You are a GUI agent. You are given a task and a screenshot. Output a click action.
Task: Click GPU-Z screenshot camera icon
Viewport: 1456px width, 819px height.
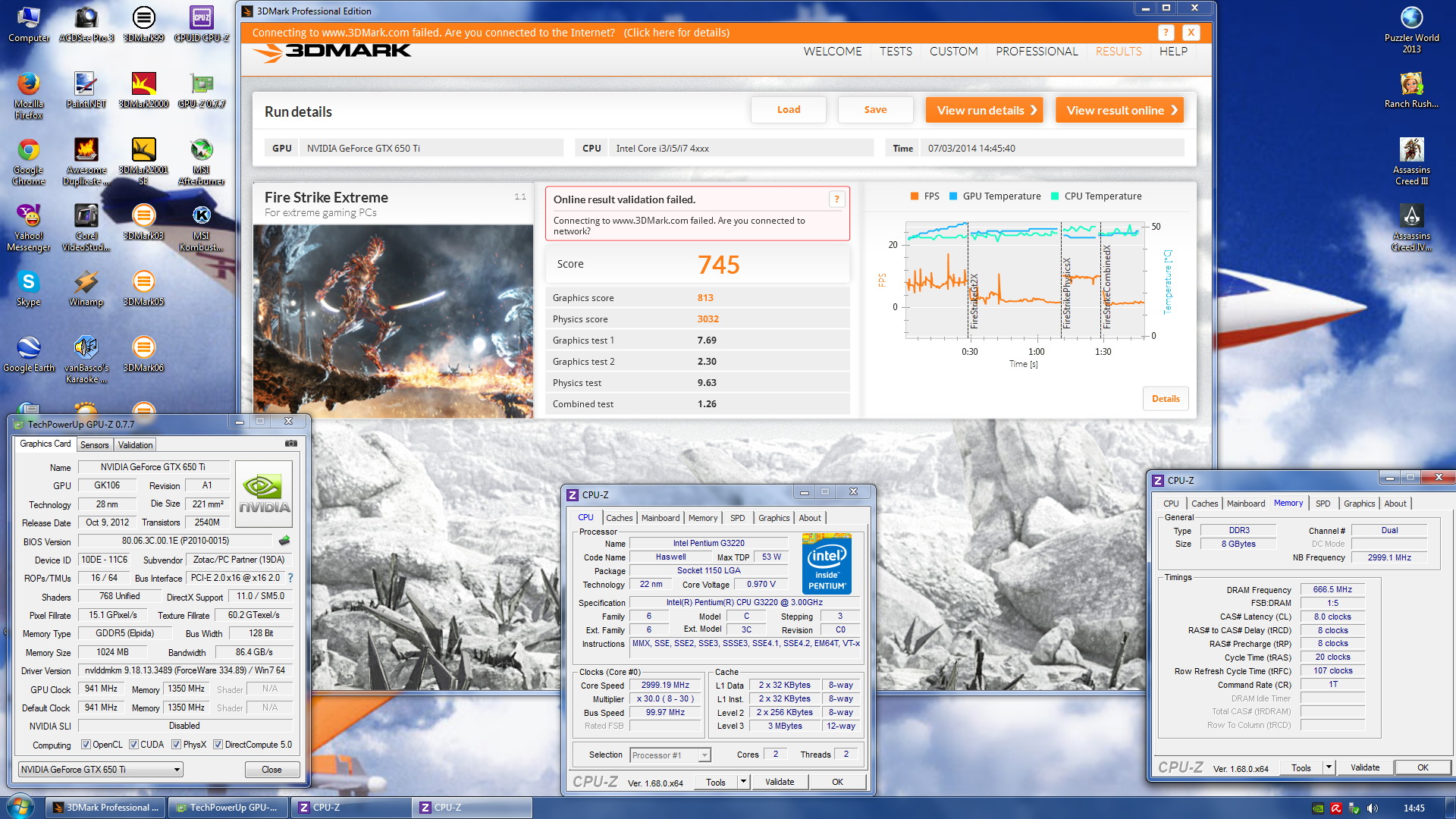pos(291,444)
